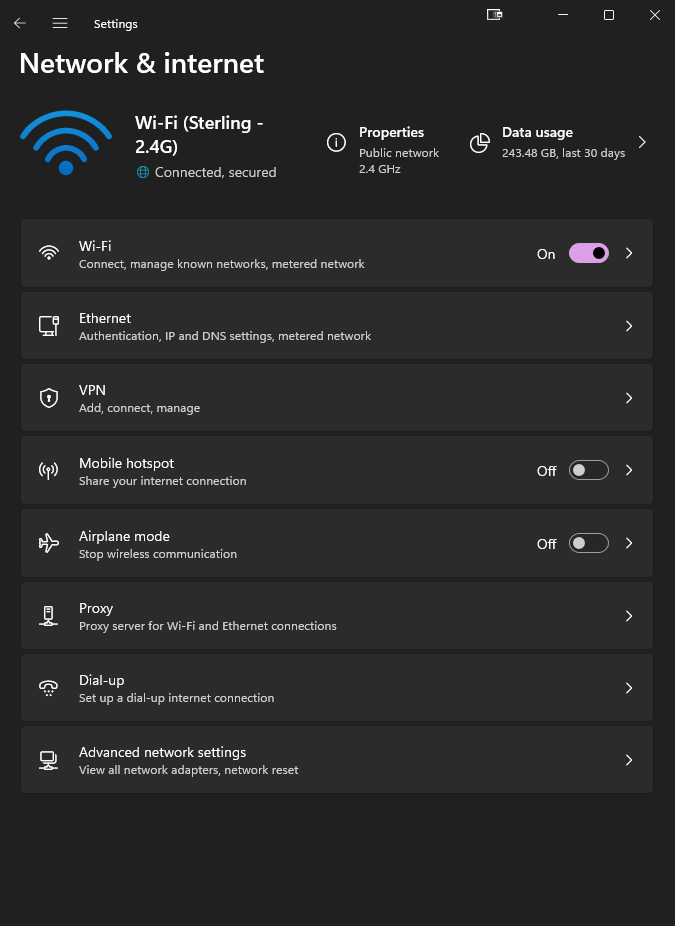
Task: Click the Properties info icon
Action: [337, 142]
